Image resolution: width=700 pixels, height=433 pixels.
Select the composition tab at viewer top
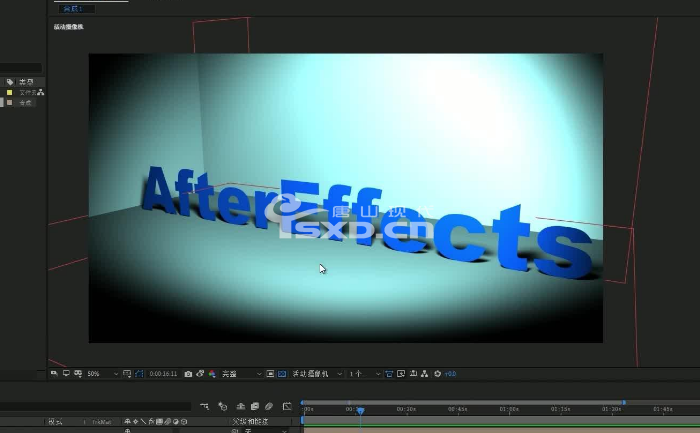(x=76, y=9)
